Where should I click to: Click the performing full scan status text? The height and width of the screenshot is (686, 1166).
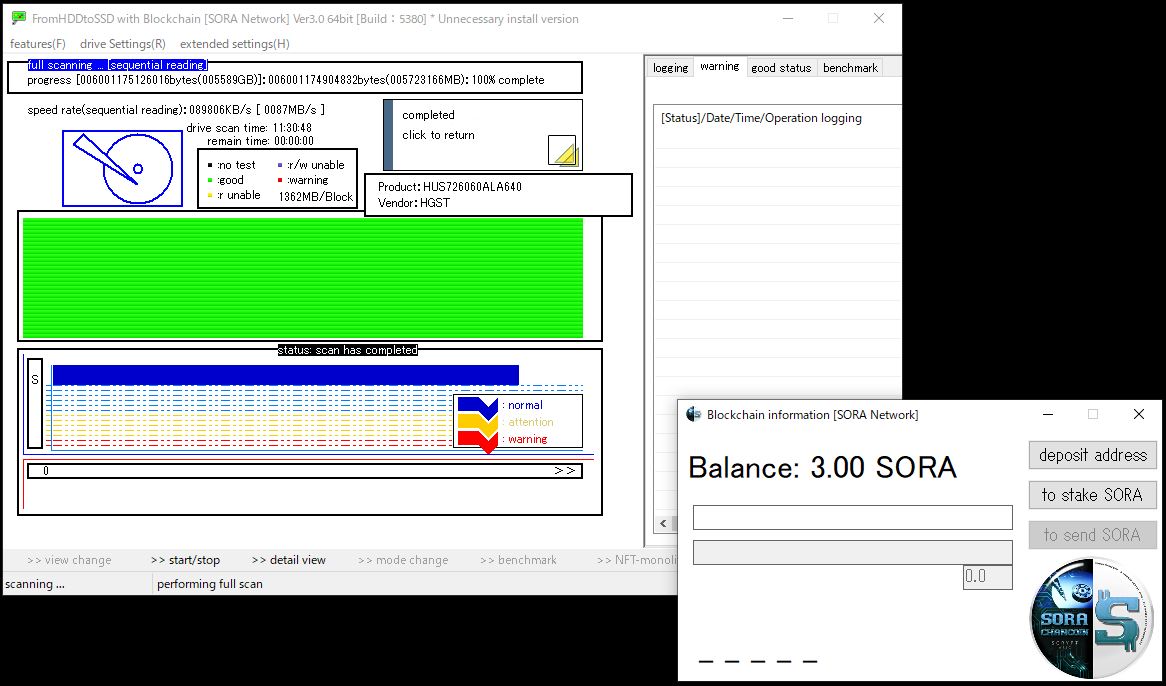210,584
